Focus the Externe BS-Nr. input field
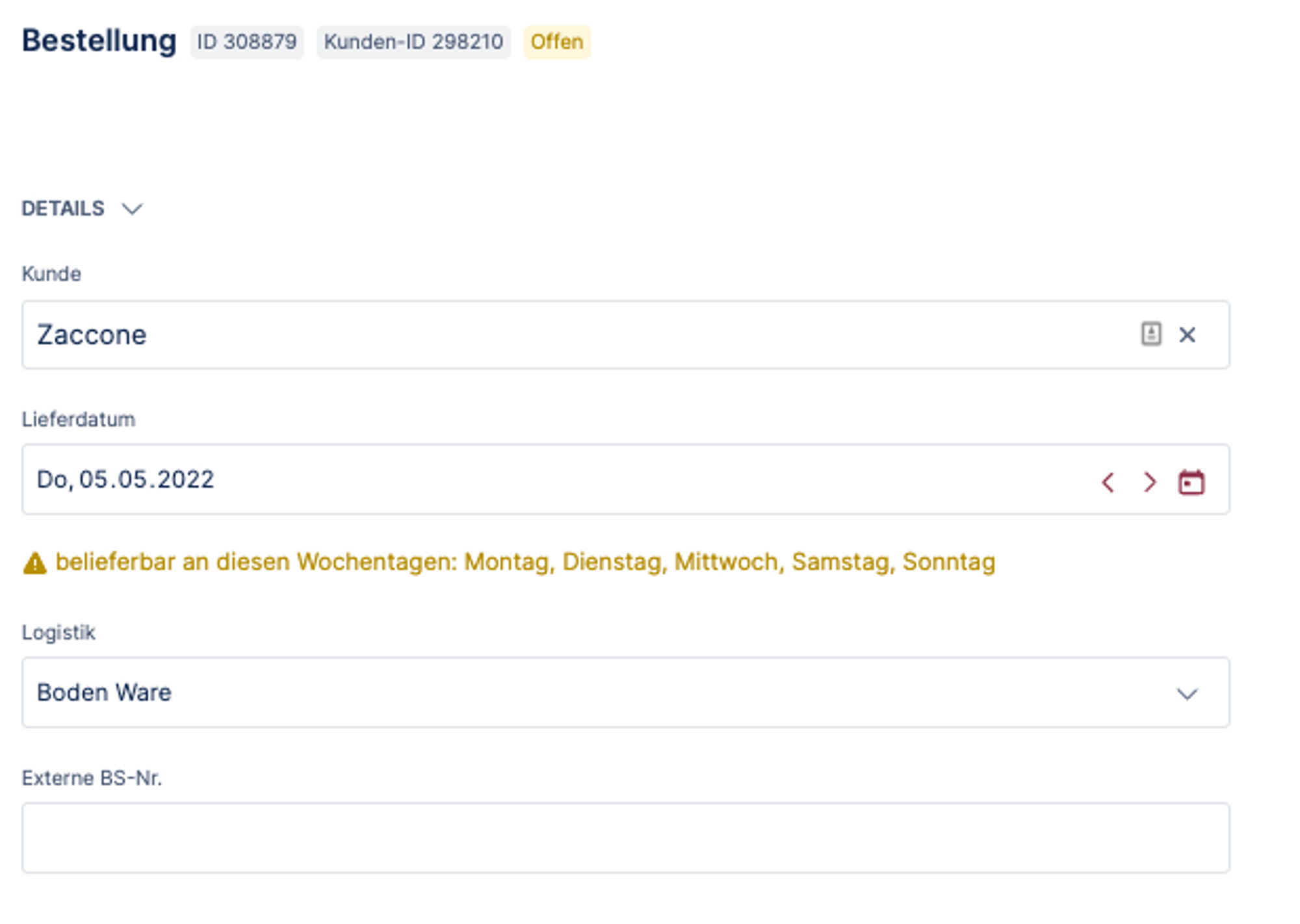Image resolution: width=1300 pixels, height=924 pixels. tap(625, 838)
